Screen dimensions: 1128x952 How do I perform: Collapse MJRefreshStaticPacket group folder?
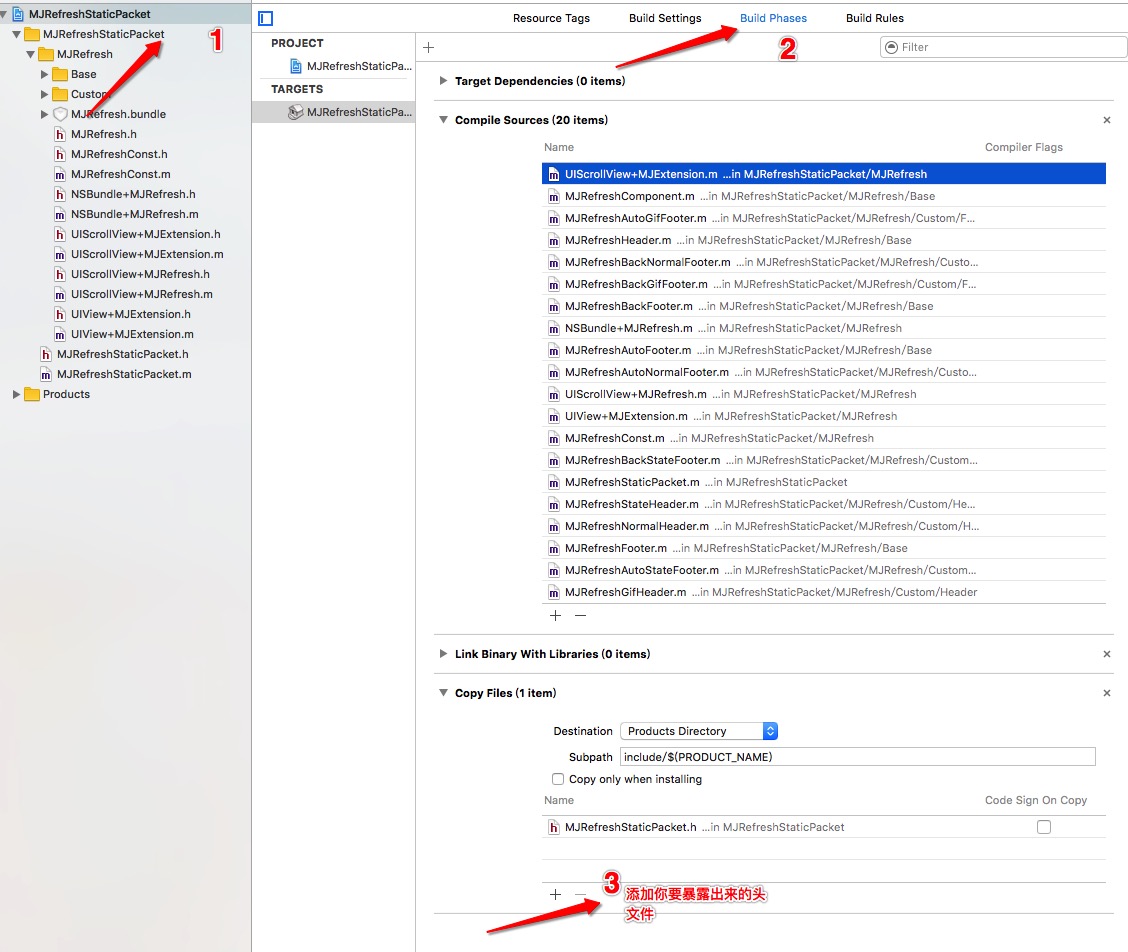(x=16, y=35)
